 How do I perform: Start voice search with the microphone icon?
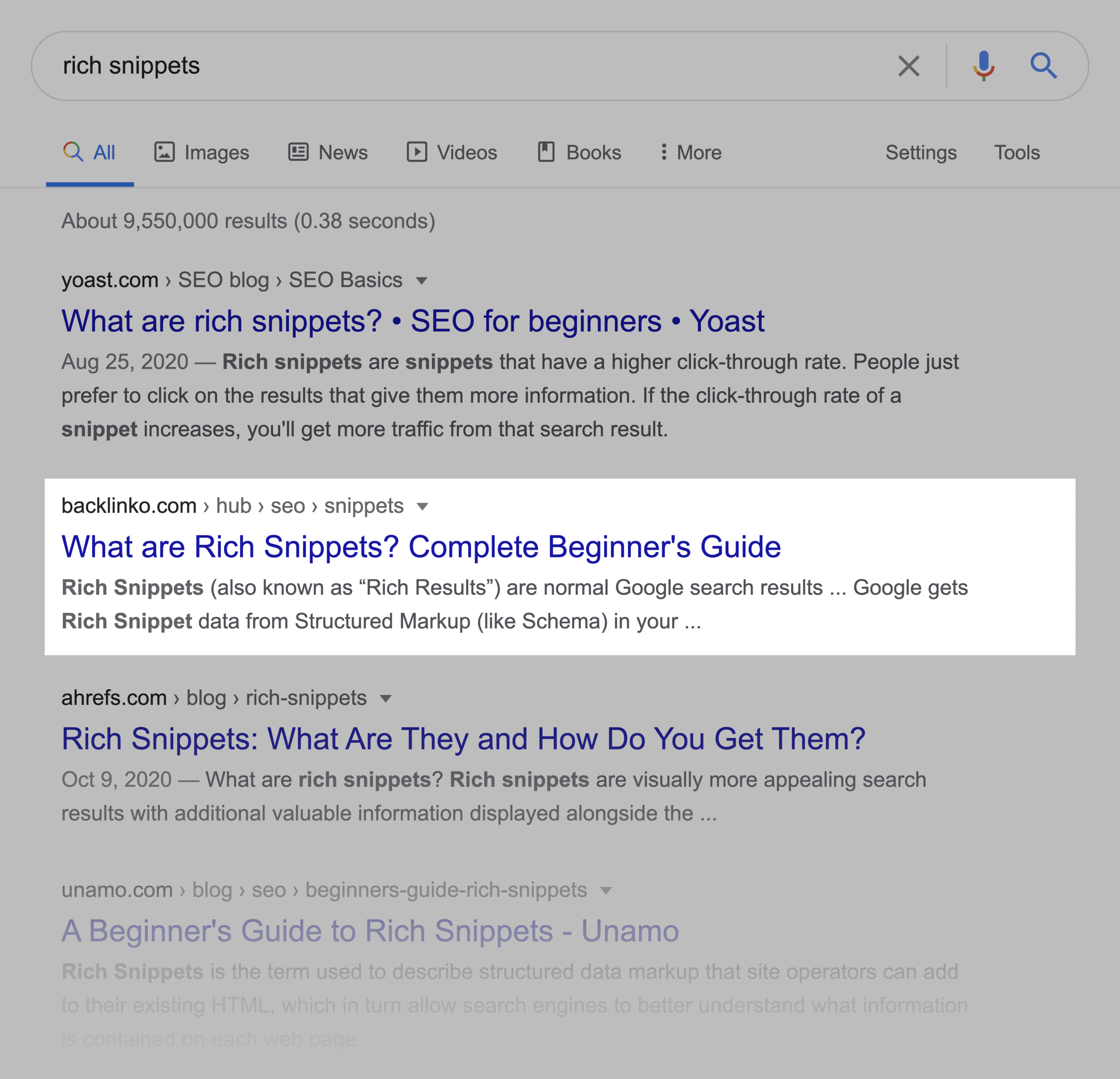pos(983,66)
